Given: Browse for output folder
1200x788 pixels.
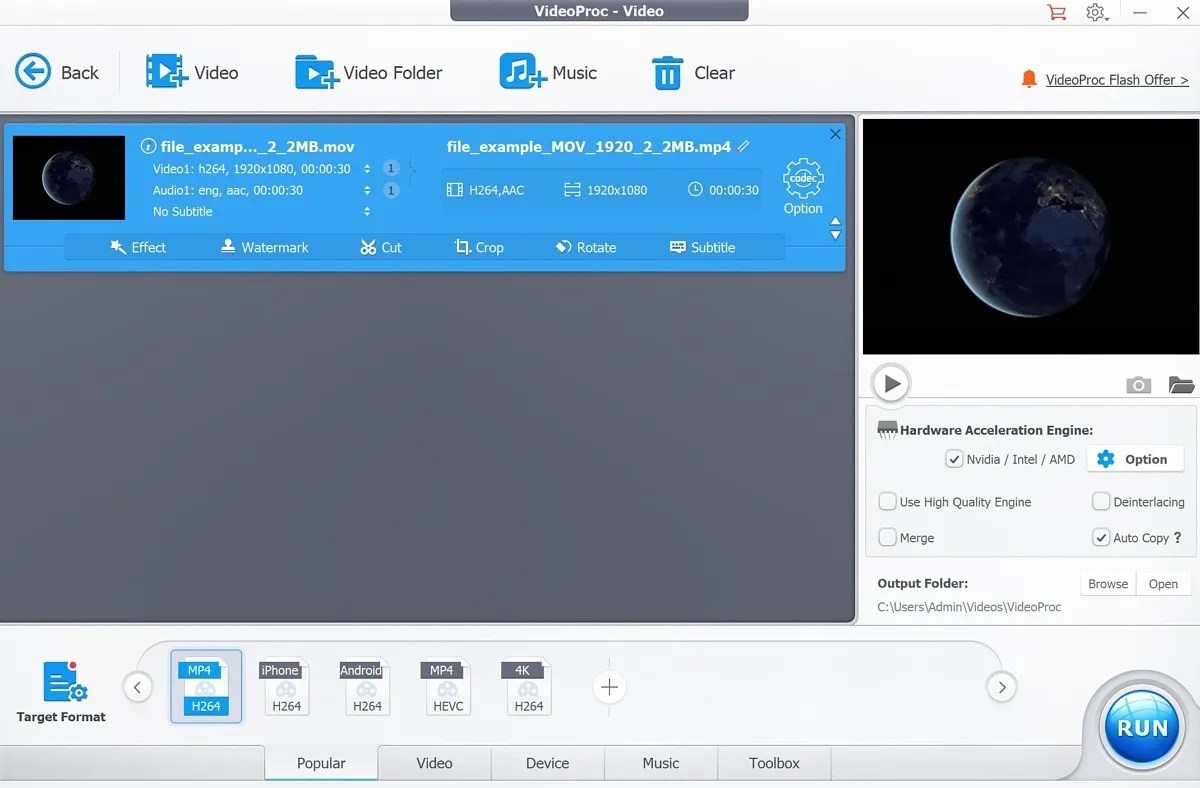Looking at the screenshot, I should 1108,584.
